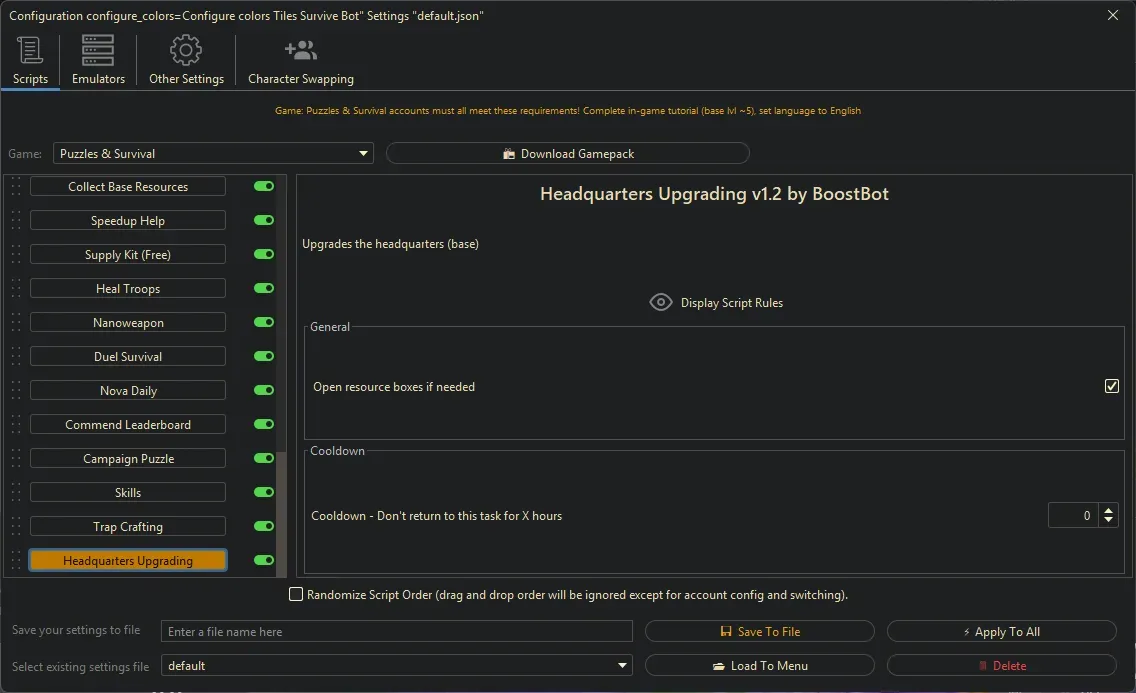This screenshot has height=693, width=1136.
Task: Click the Other Settings gear icon
Action: 186,51
